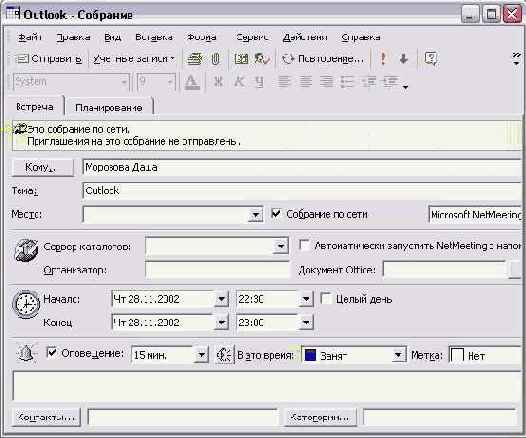The height and width of the screenshot is (438, 526).
Task: Toggle bulleted list formatting
Action: (347, 82)
